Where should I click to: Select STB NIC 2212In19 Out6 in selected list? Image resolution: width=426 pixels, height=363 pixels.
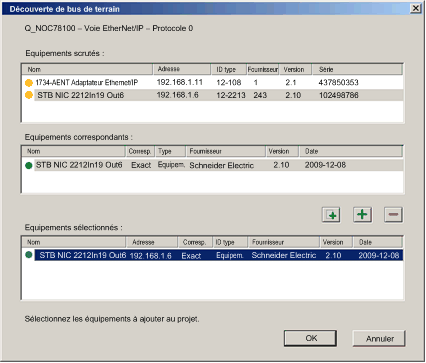pyautogui.click(x=219, y=255)
